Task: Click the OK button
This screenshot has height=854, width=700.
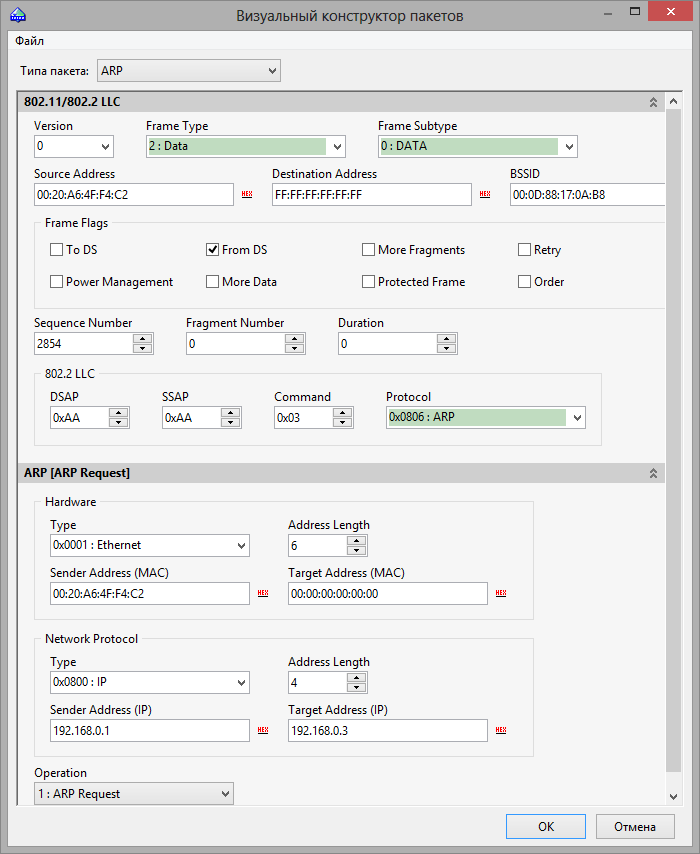Action: (546, 827)
